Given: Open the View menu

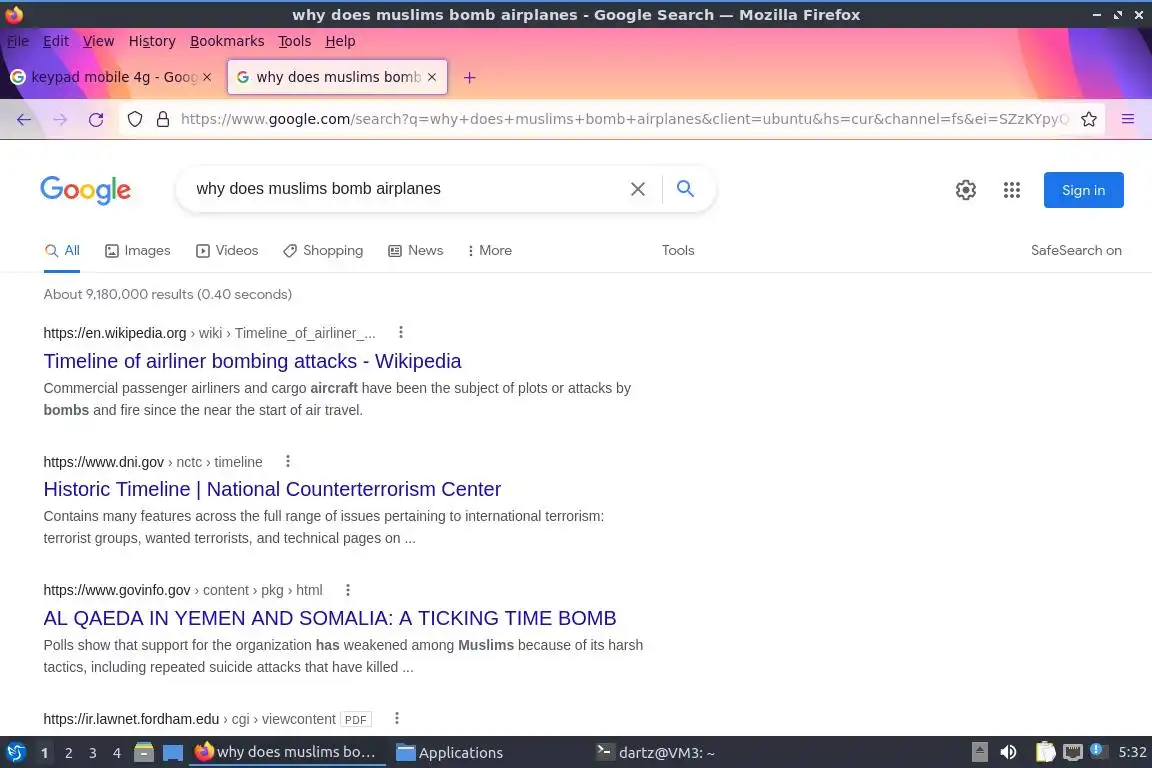Looking at the screenshot, I should [98, 41].
